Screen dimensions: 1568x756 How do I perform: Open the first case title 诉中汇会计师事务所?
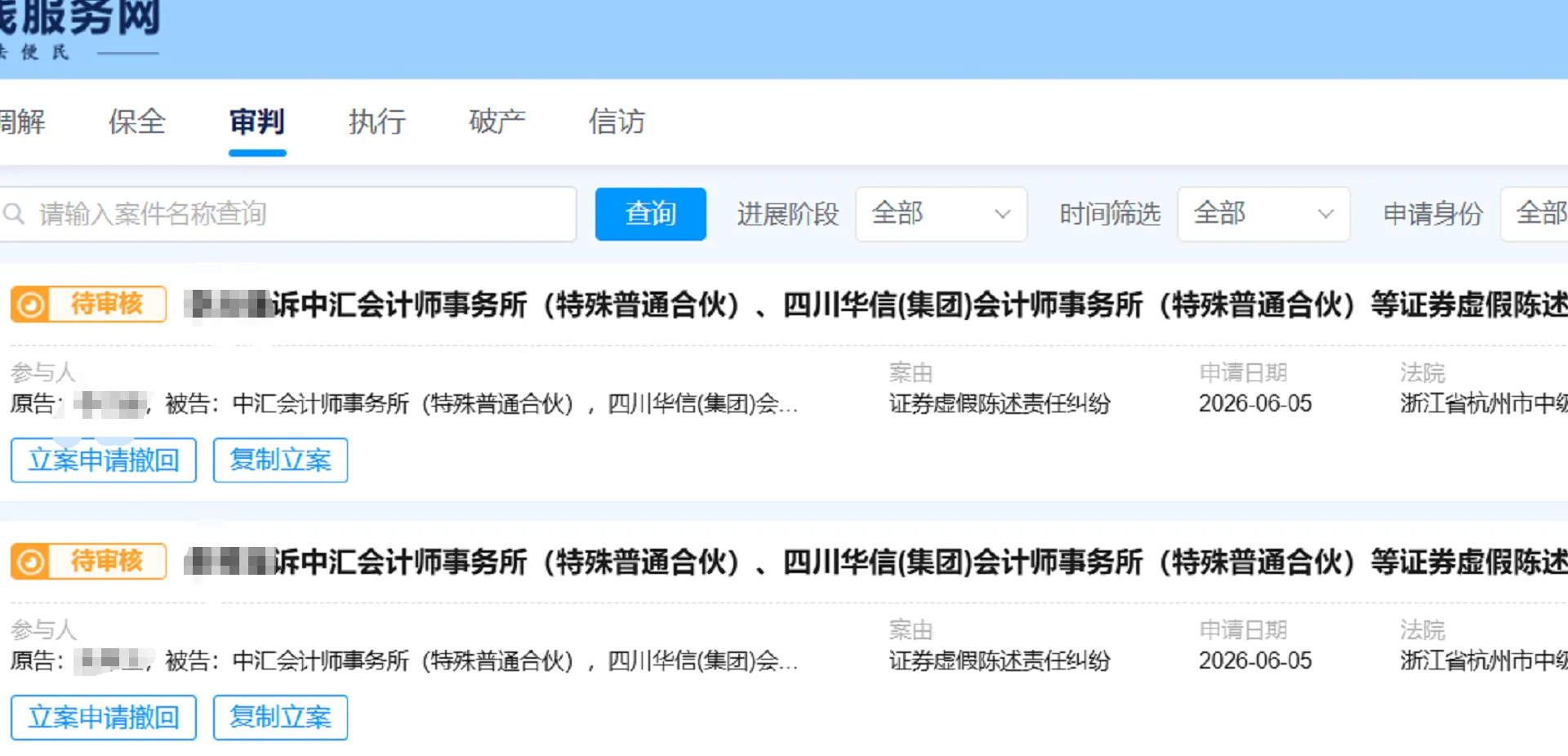875,305
